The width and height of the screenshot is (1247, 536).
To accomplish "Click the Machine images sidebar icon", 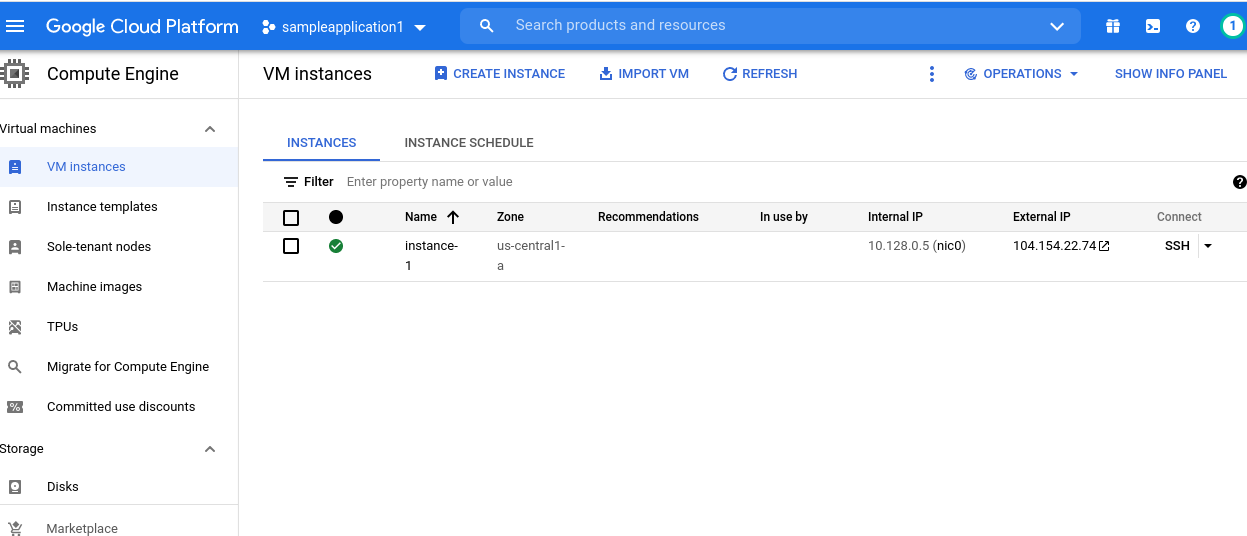I will (x=15, y=287).
